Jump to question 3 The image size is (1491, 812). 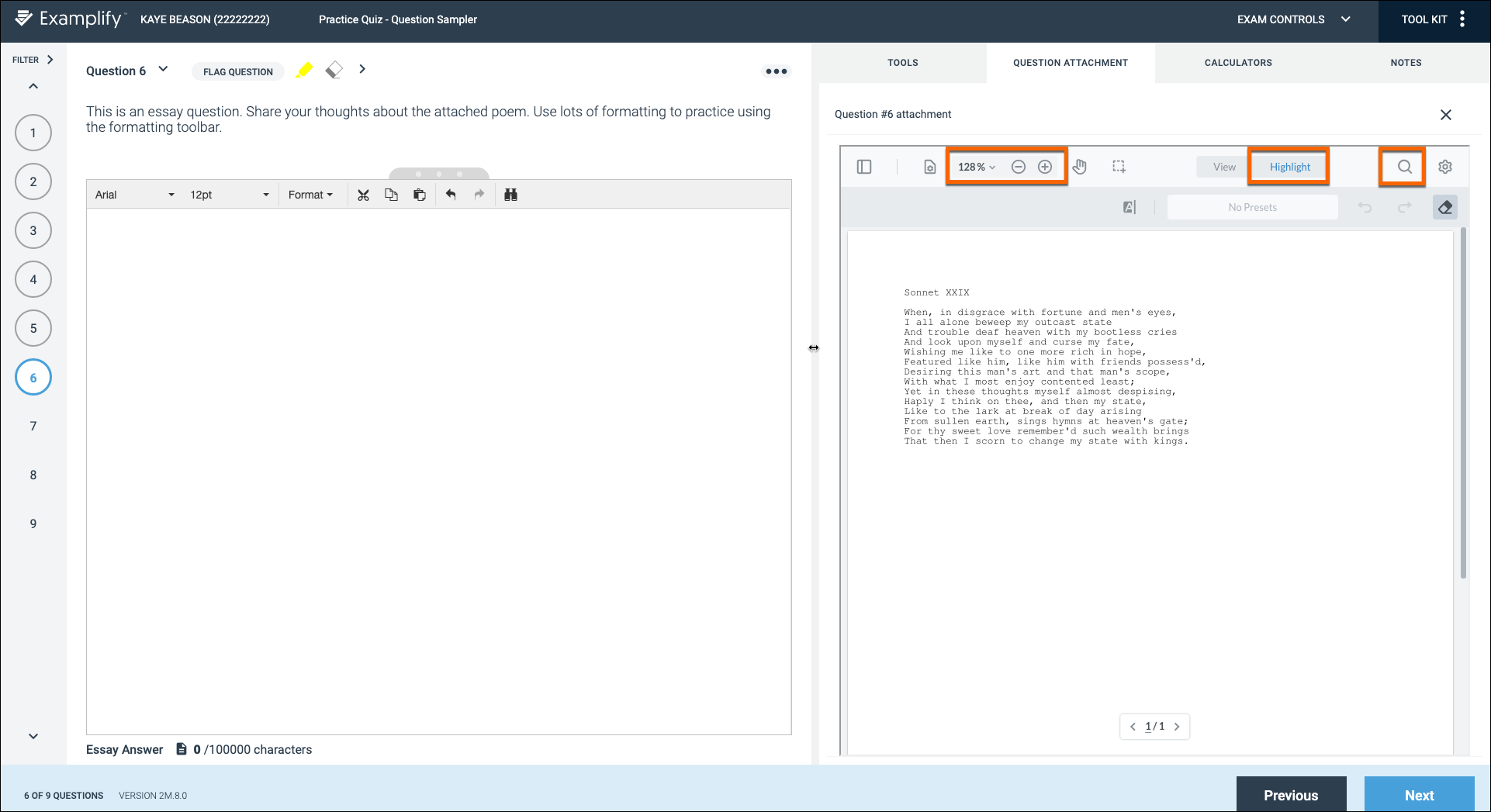point(33,230)
